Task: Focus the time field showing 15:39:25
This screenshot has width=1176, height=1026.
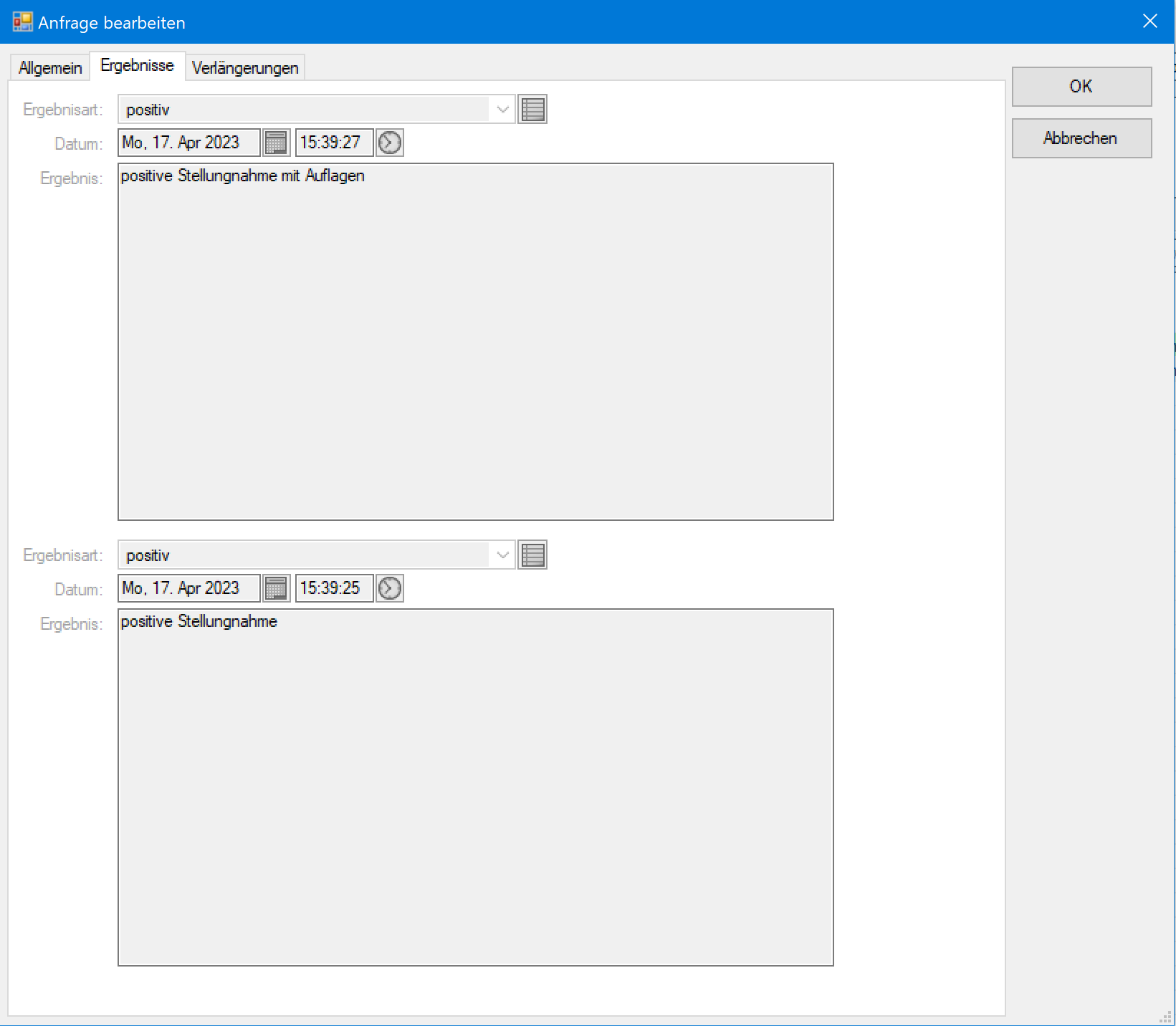Action: coord(333,588)
